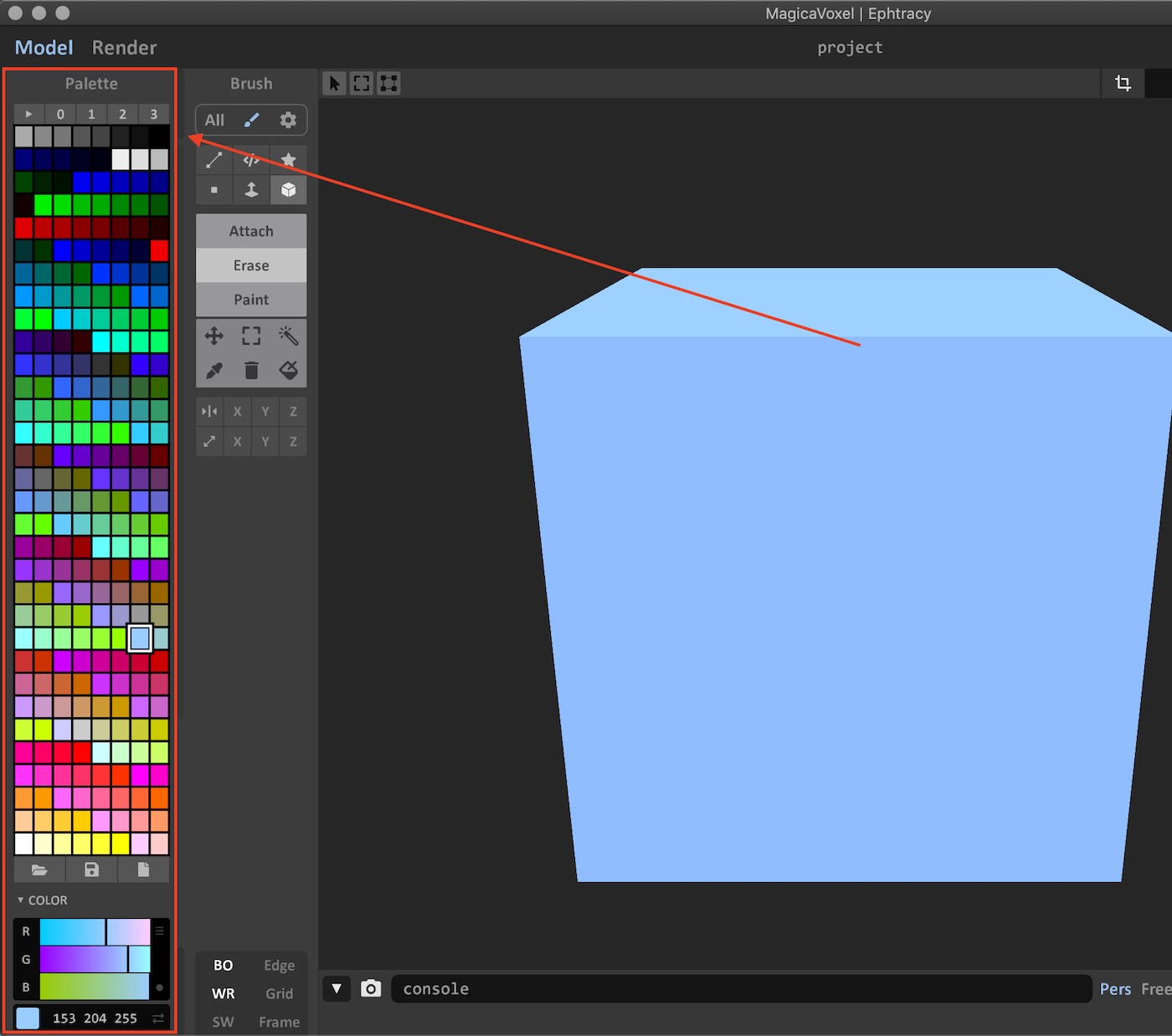Expand the console with the down triangle
The width and height of the screenshot is (1172, 1036).
pyautogui.click(x=337, y=988)
